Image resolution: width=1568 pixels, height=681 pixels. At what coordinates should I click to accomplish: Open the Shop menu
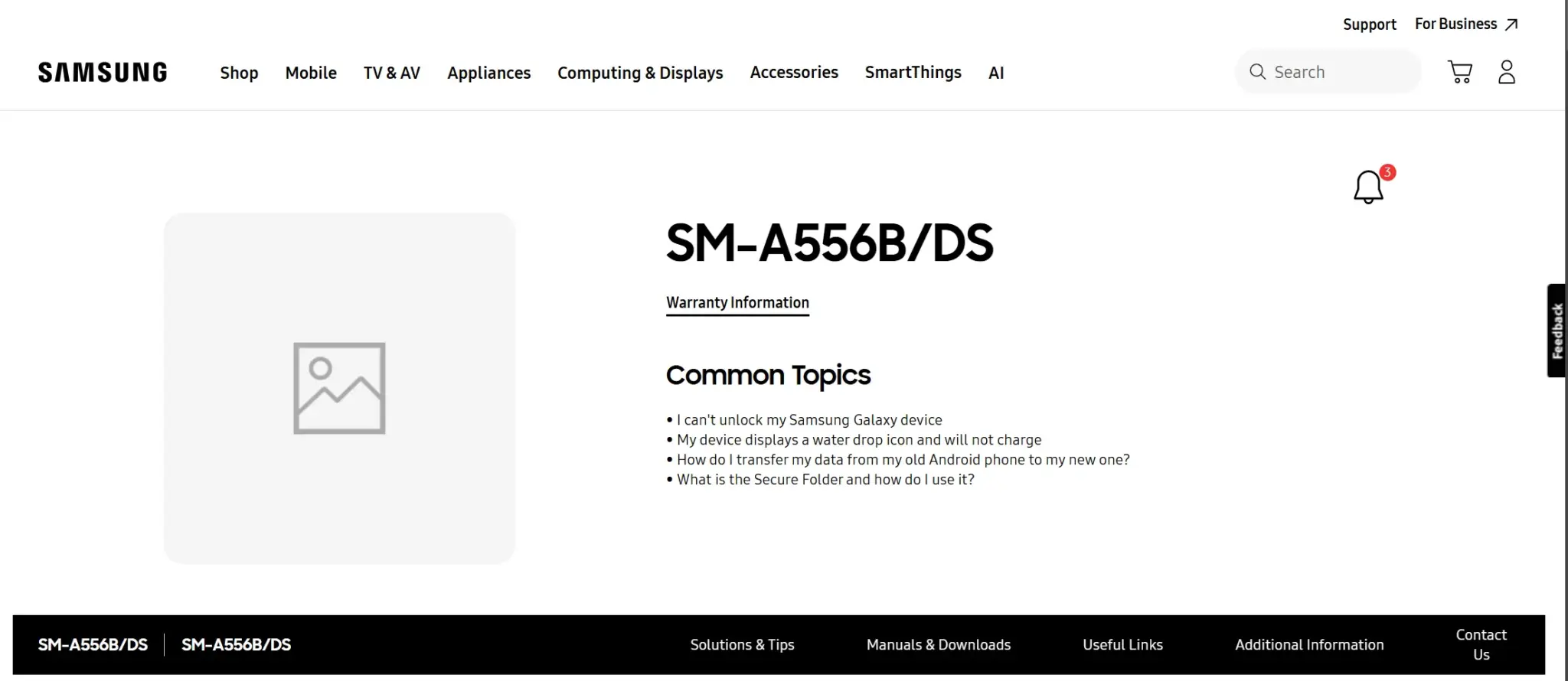(239, 73)
